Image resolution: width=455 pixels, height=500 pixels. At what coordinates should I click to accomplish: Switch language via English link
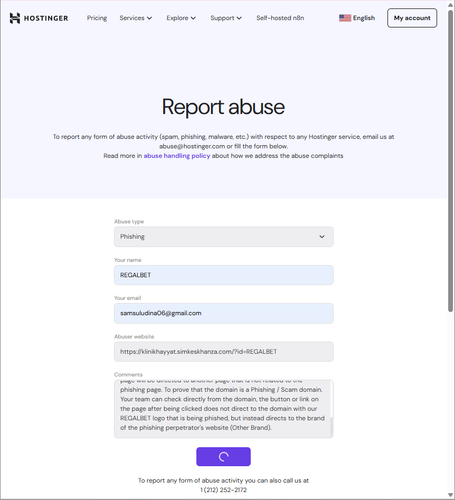(364, 18)
